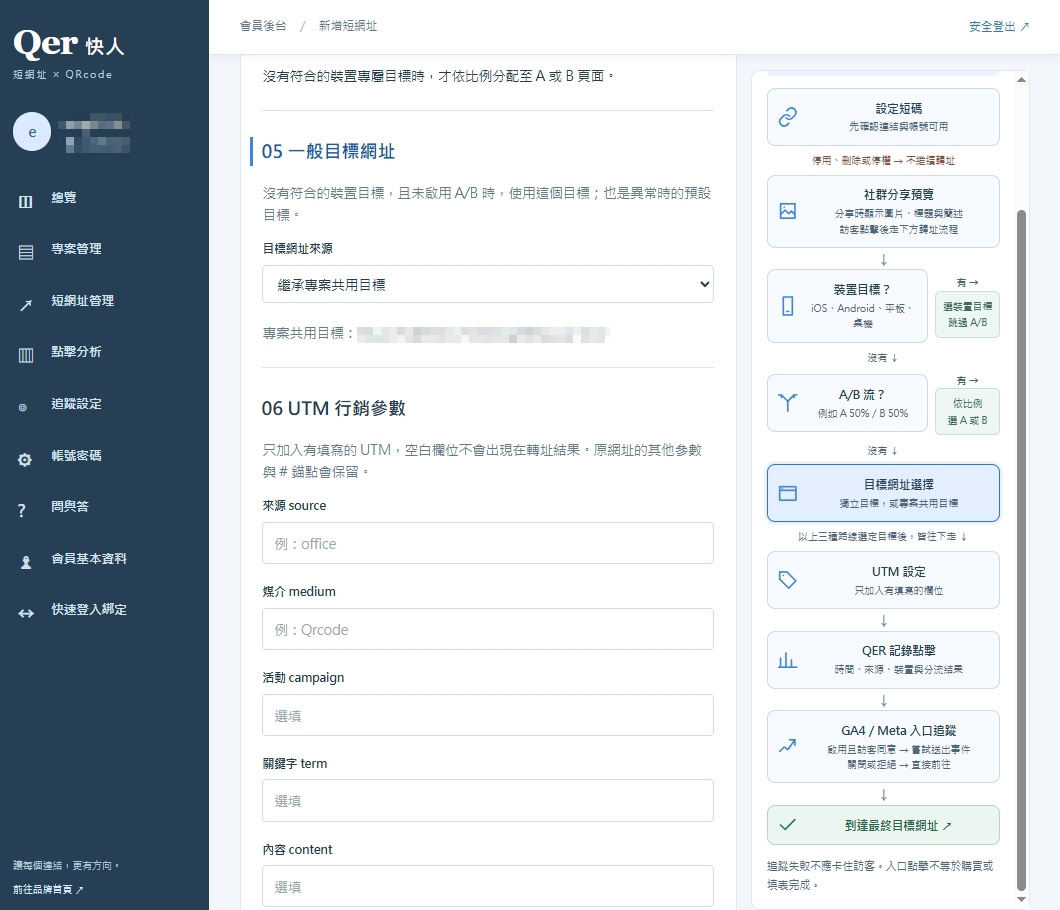Select the A/B 流？ flow card
Image resolution: width=1060 pixels, height=910 pixels.
click(847, 403)
